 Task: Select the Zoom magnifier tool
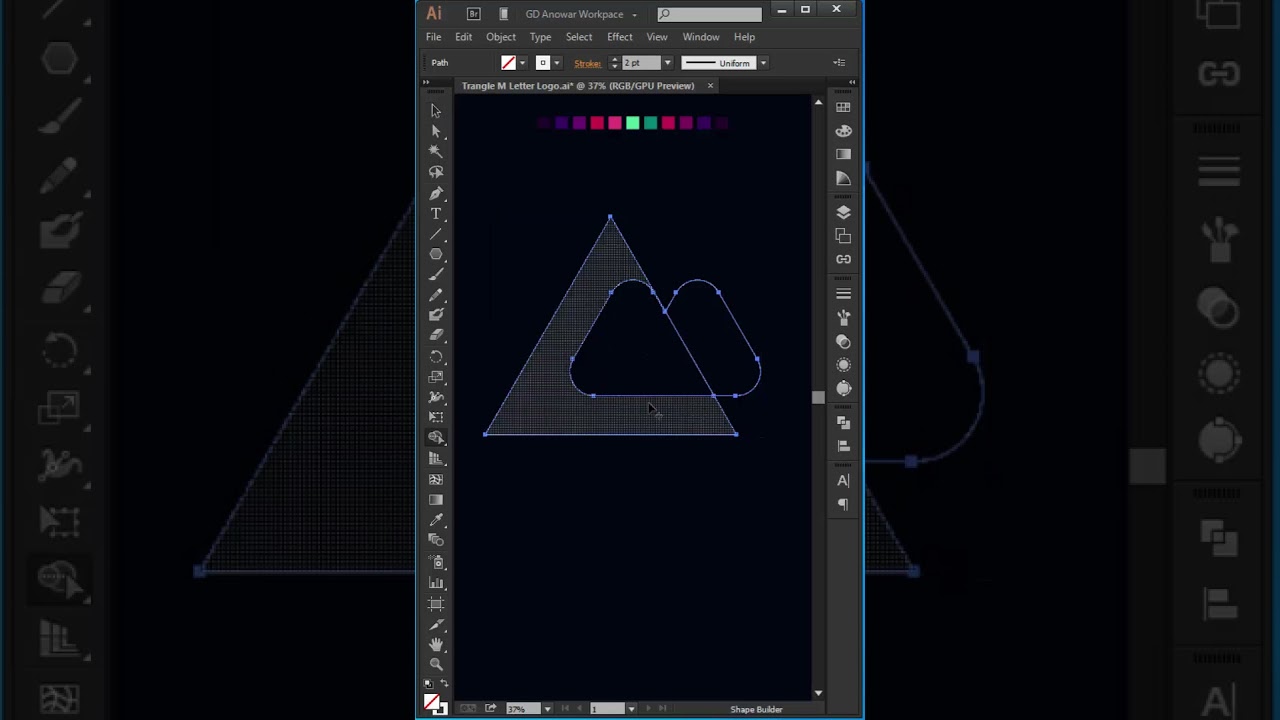point(436,665)
